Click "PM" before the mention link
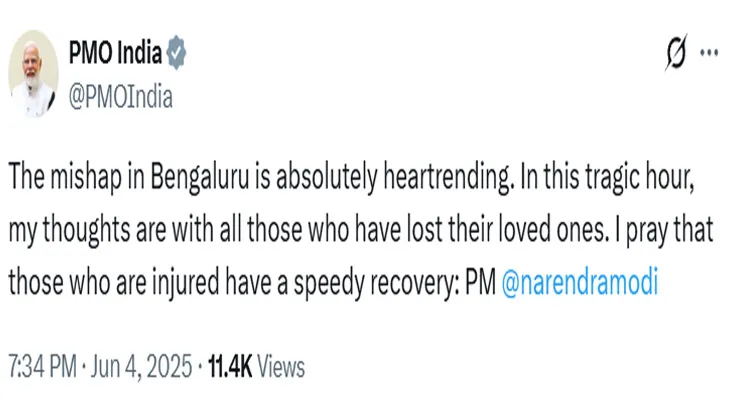 click(480, 282)
